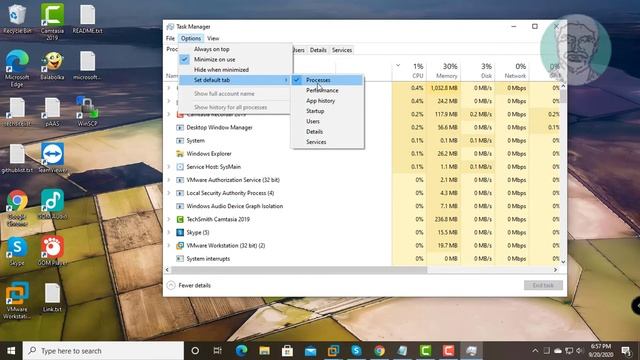This screenshot has height=360, width=640.
Task: Open Camtasia 2019 desktop shortcut
Action: [x=52, y=21]
